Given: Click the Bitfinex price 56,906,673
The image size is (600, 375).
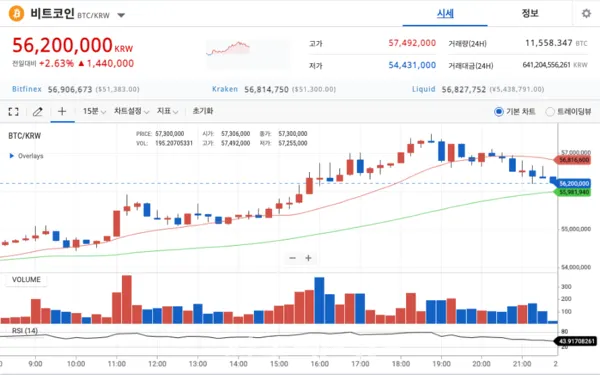Looking at the screenshot, I should [x=70, y=90].
